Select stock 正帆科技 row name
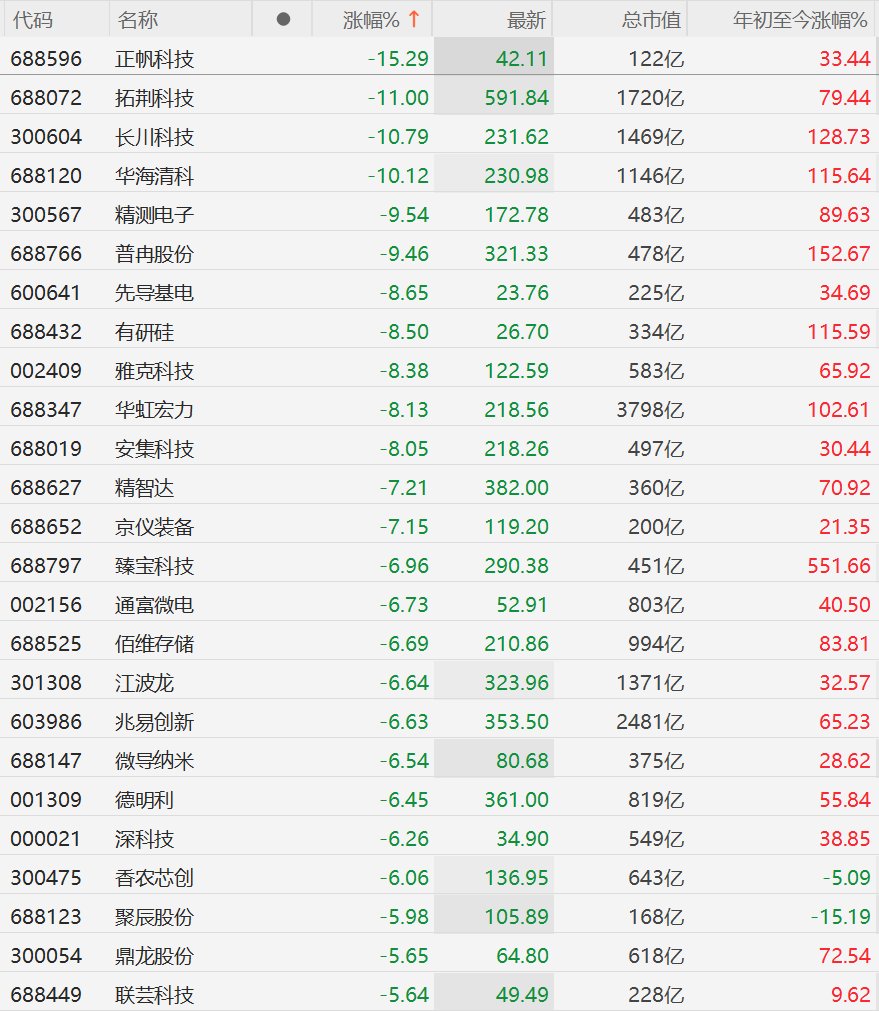This screenshot has width=879, height=1011. click(x=154, y=59)
